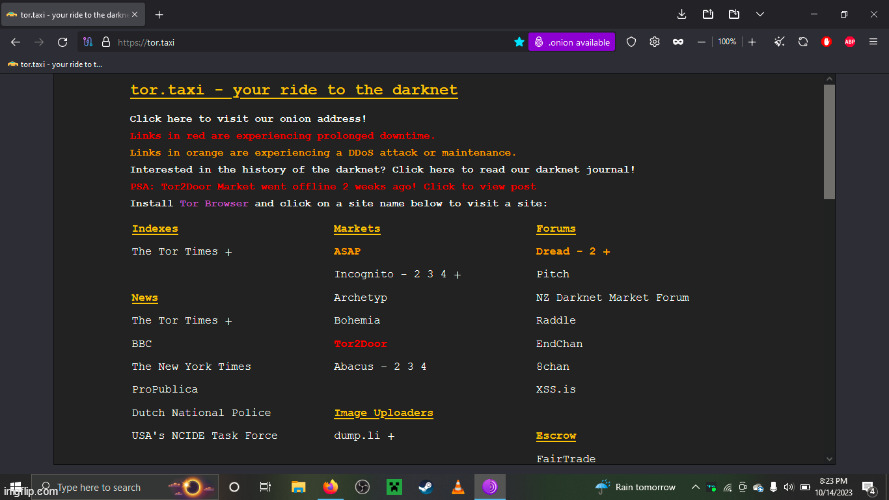Click the visit our onion address line
Screen dimensions: 889x500
tap(248, 119)
